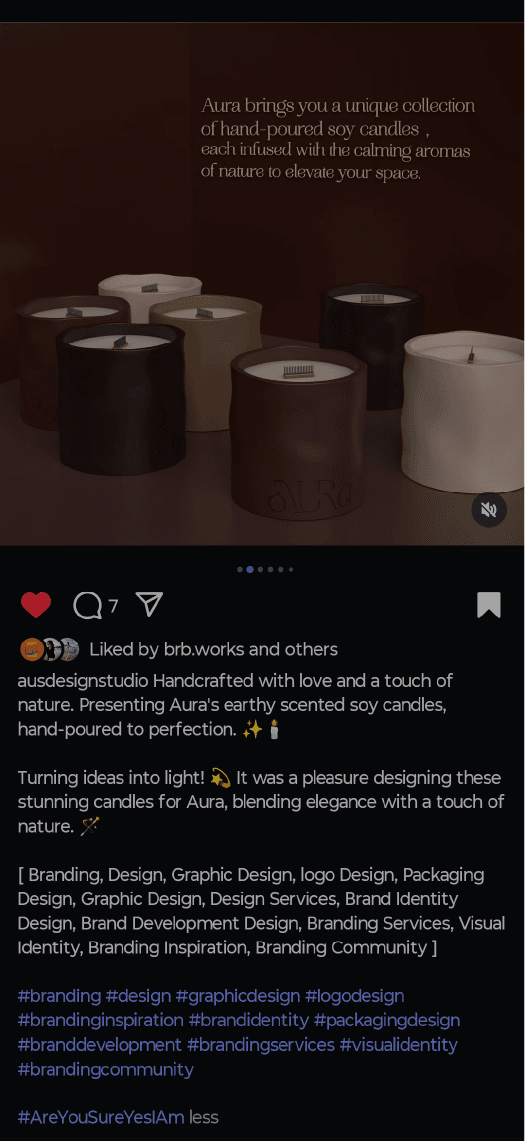This screenshot has height=1141, width=525.
Task: Share the post via paper plane icon
Action: (149, 604)
